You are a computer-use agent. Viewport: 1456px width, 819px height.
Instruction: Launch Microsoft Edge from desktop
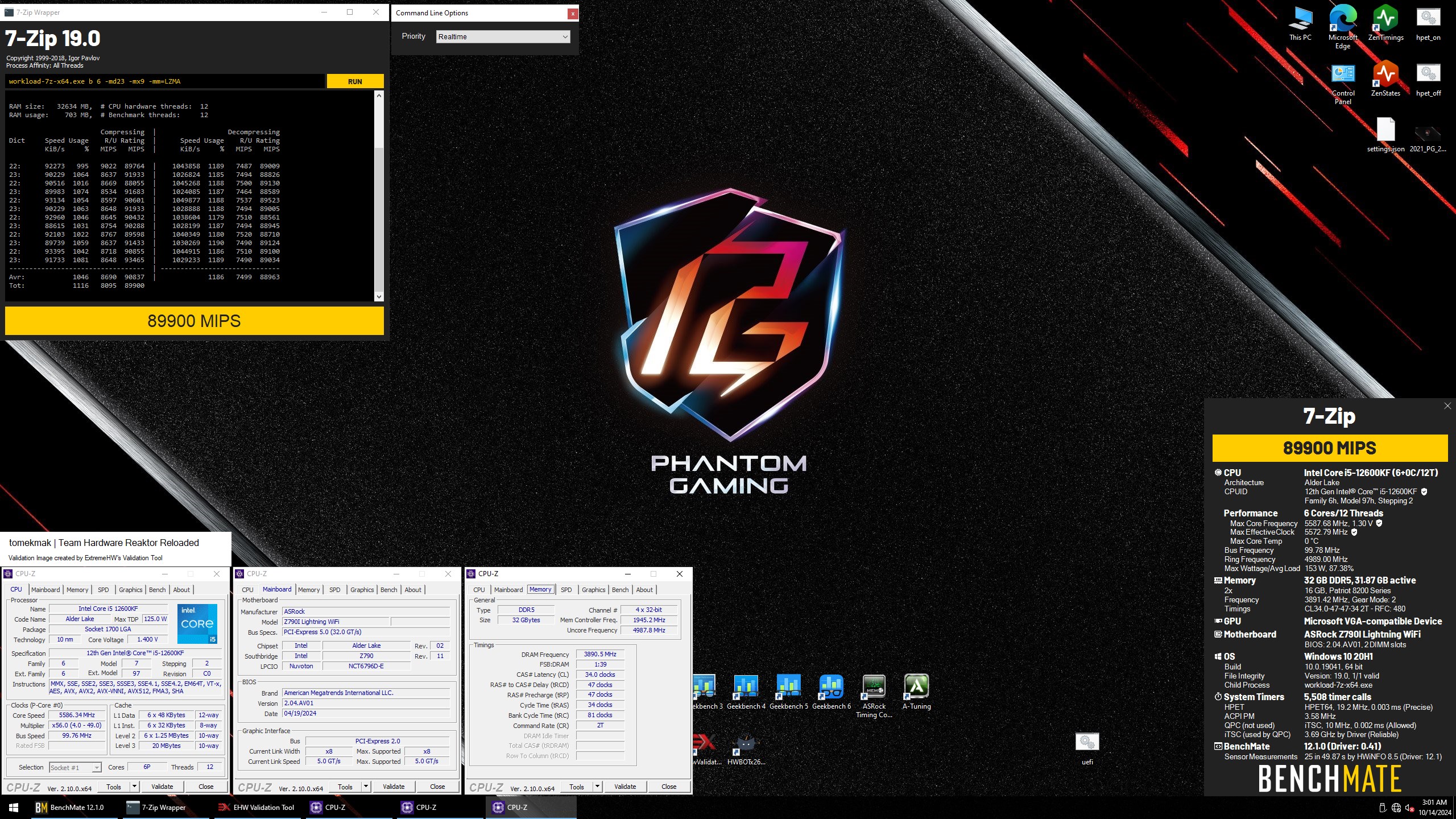(1343, 27)
